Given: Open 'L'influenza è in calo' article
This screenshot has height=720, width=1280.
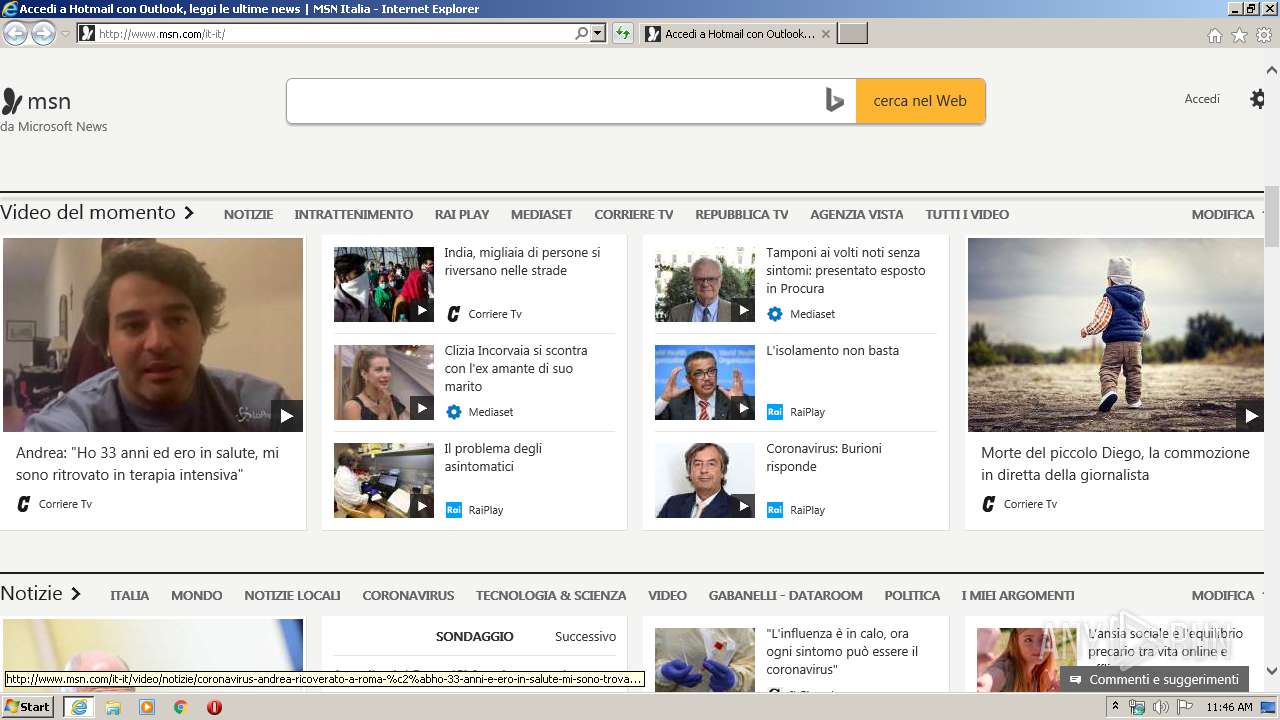Looking at the screenshot, I should click(842, 651).
